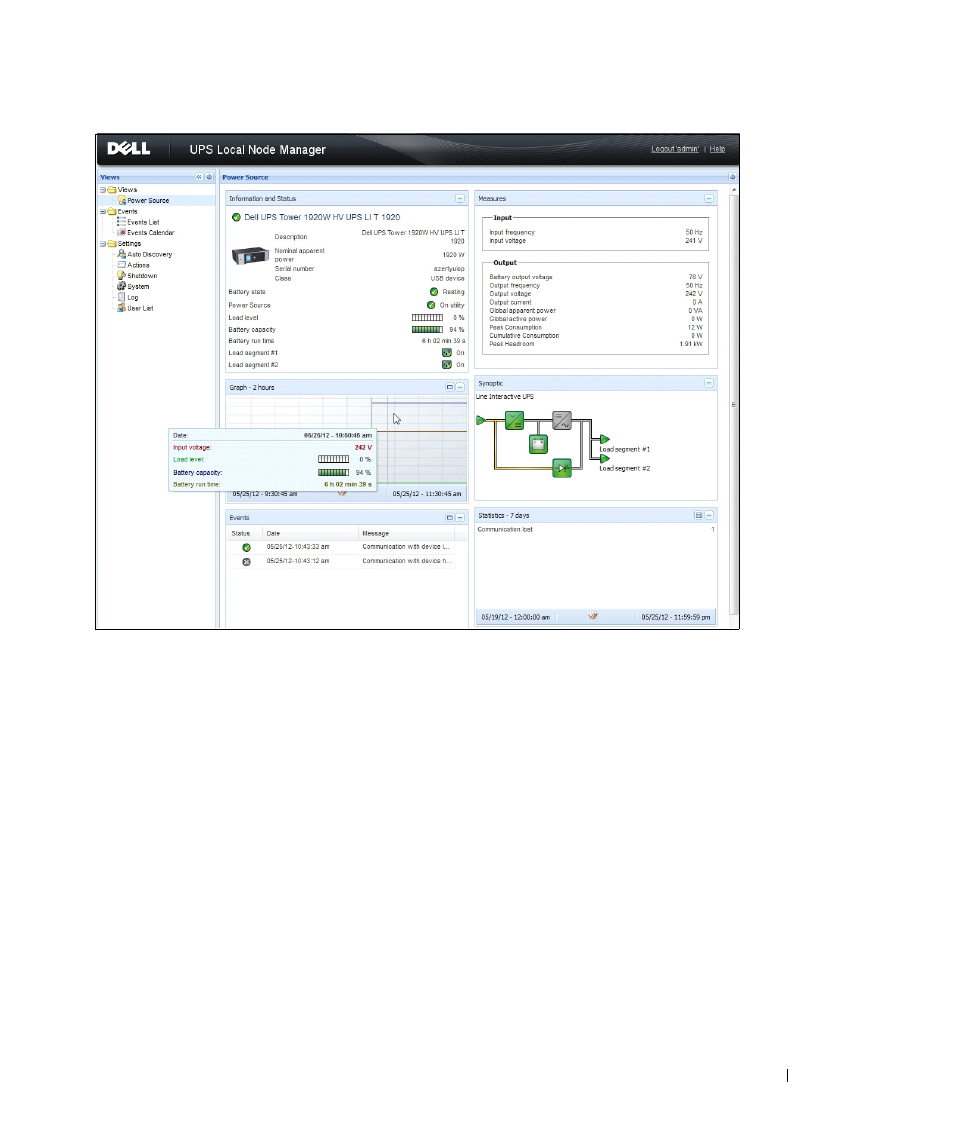Click the synoptic Load segment #2 arrow
The width and height of the screenshot is (954, 1145).
(x=605, y=459)
